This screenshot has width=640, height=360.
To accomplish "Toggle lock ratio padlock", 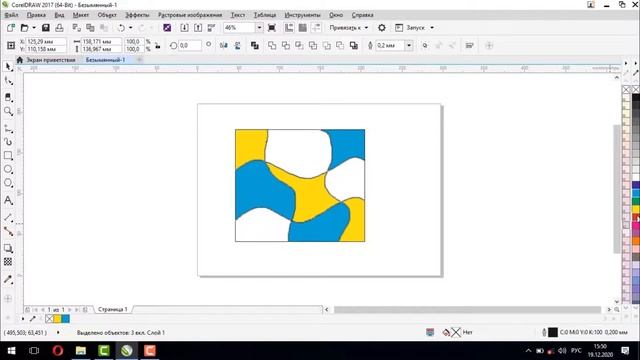I will pos(158,46).
